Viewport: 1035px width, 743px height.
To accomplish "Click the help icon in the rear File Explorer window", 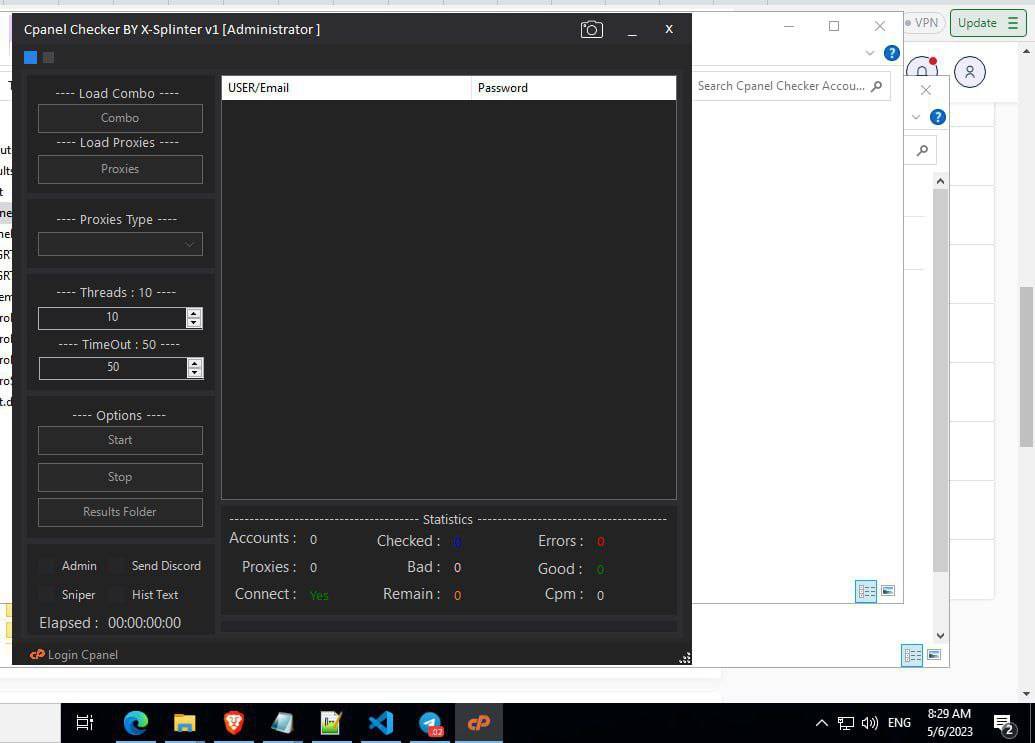I will 937,117.
